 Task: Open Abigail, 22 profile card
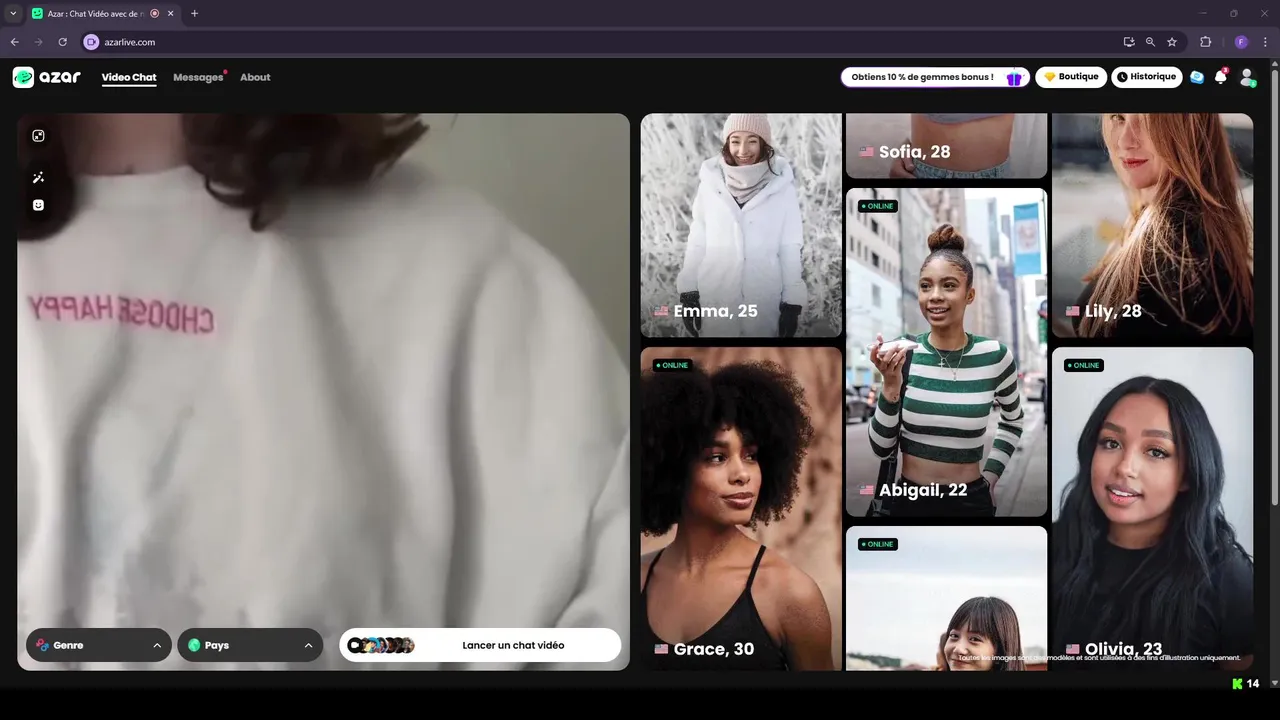click(946, 352)
